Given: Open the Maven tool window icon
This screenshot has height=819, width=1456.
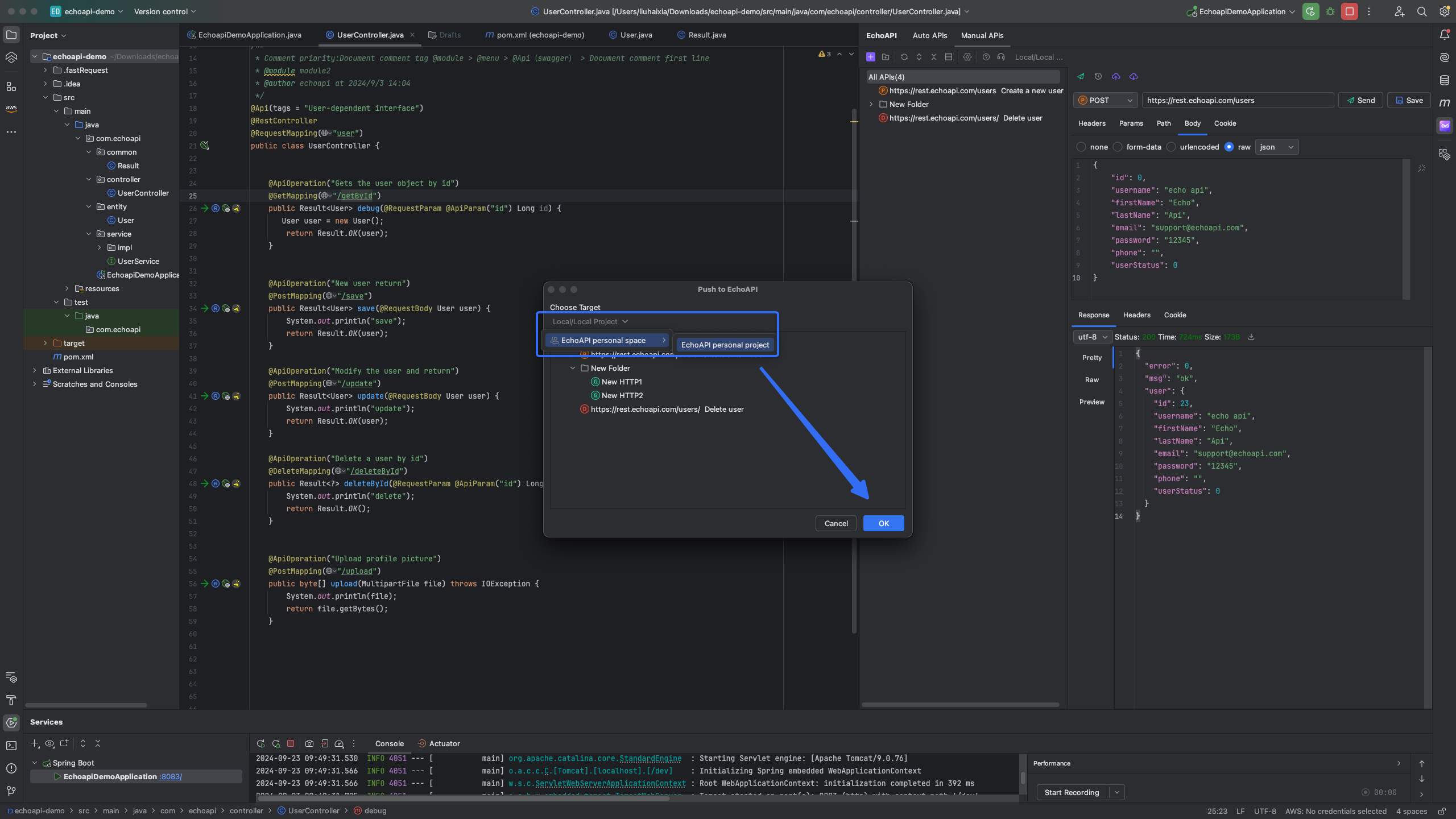Looking at the screenshot, I should coord(1445,103).
